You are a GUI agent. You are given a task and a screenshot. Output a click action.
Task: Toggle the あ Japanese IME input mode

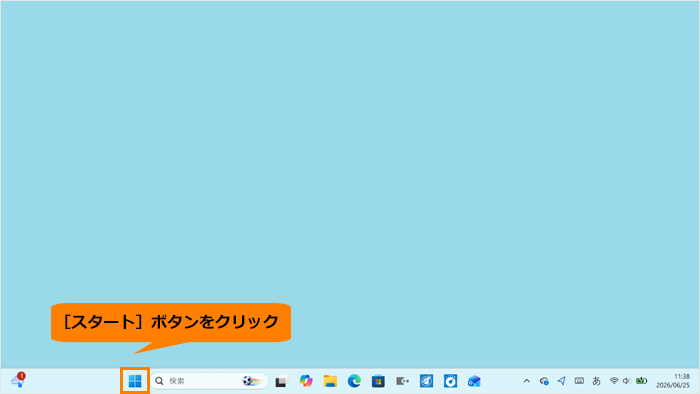coord(596,381)
